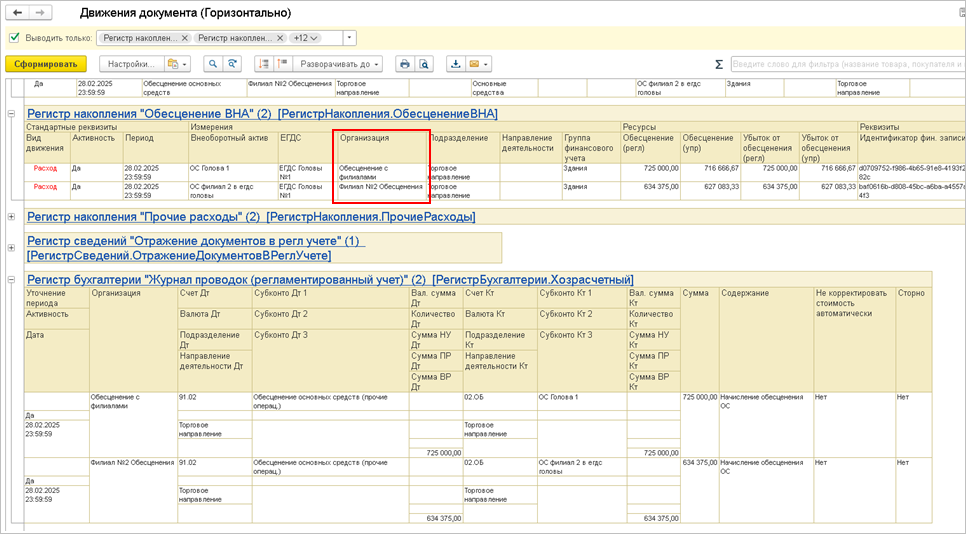Toggle the 'Выводить только' checkbox

pos(14,38)
